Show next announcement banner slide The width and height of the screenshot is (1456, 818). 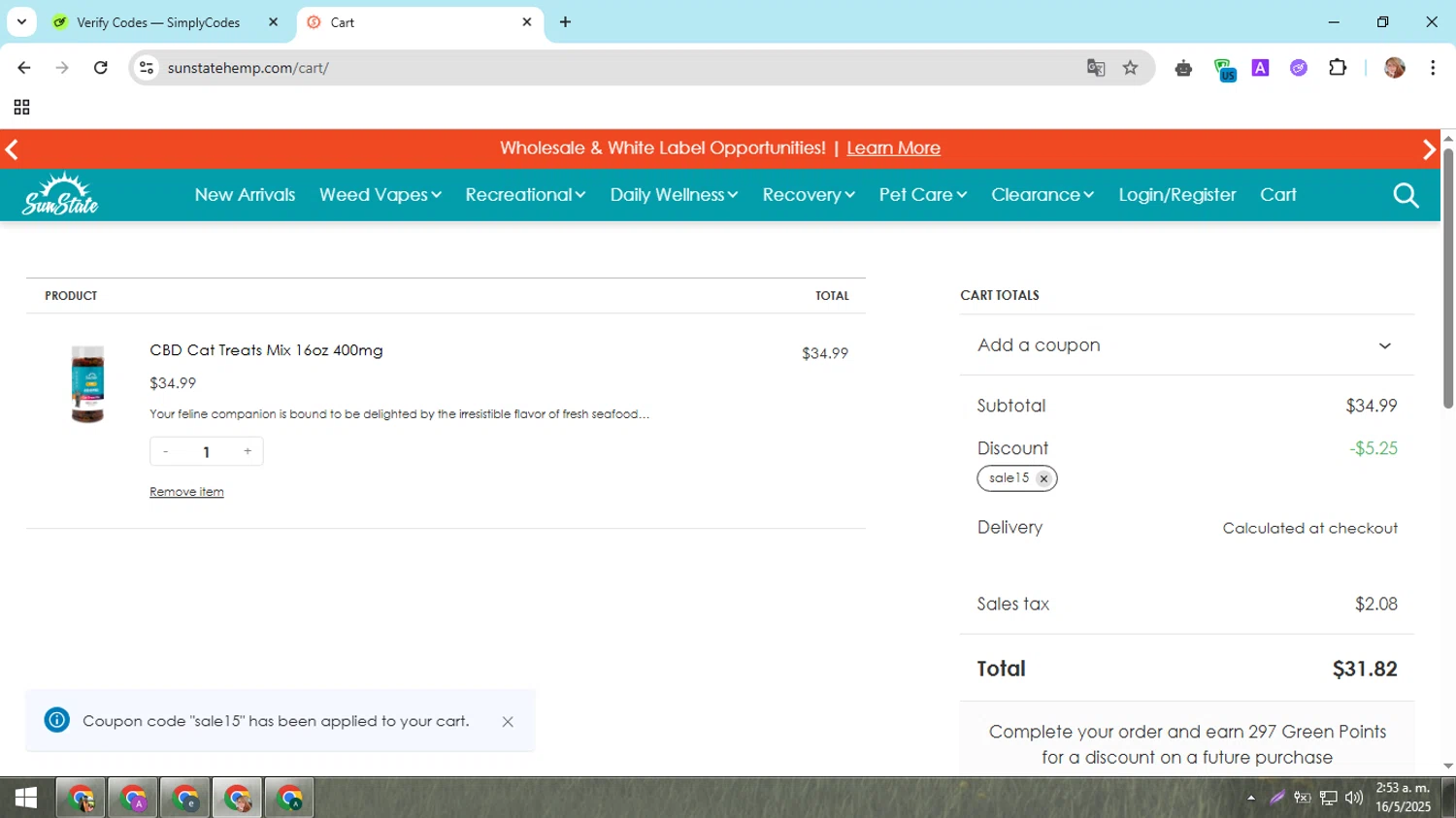click(1429, 149)
